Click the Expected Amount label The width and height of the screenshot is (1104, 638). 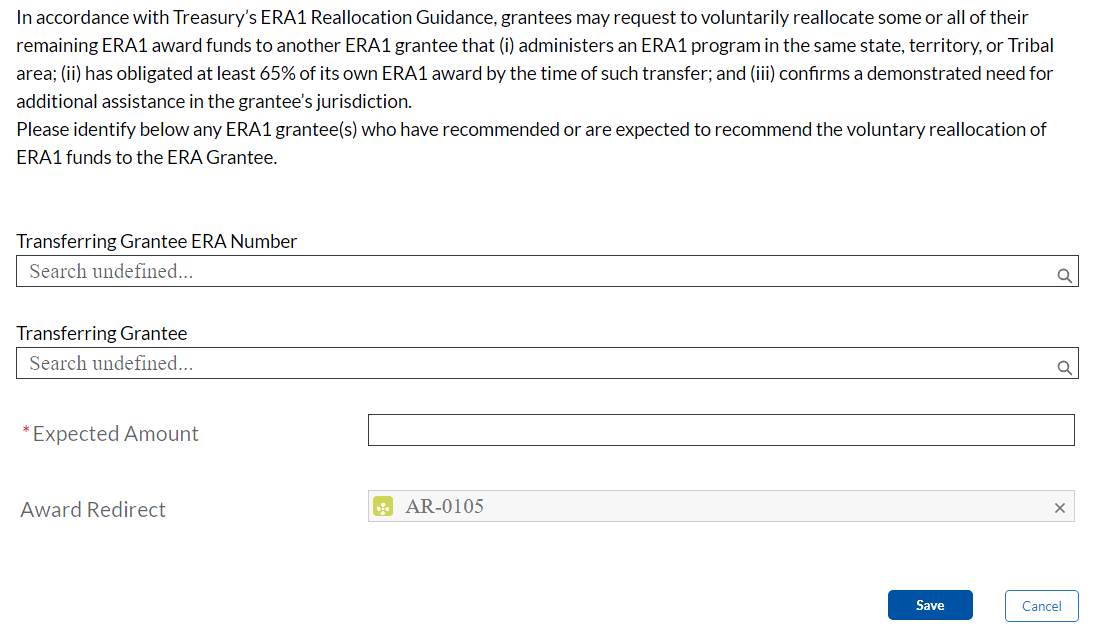(116, 434)
